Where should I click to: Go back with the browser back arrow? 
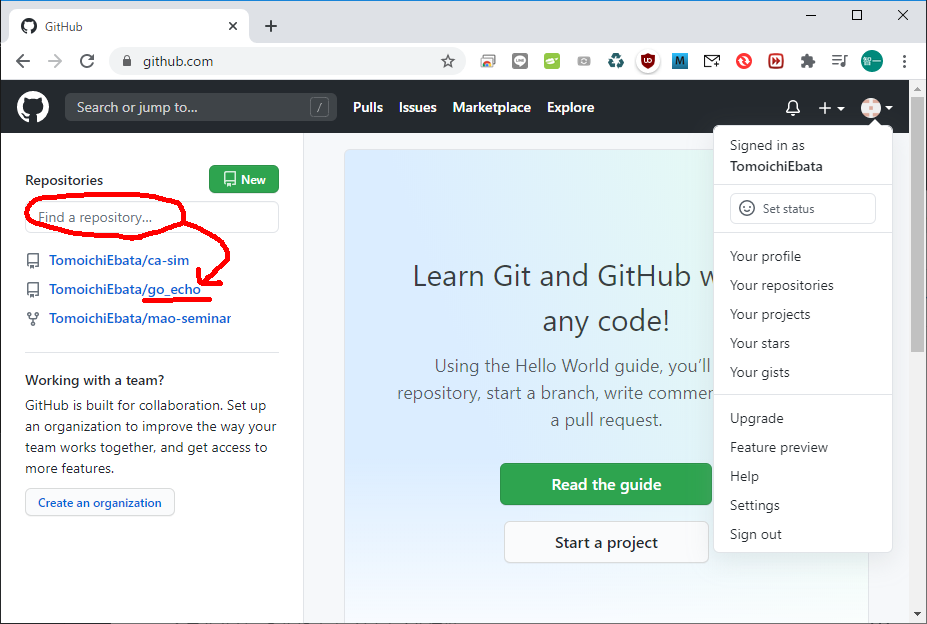[x=23, y=61]
